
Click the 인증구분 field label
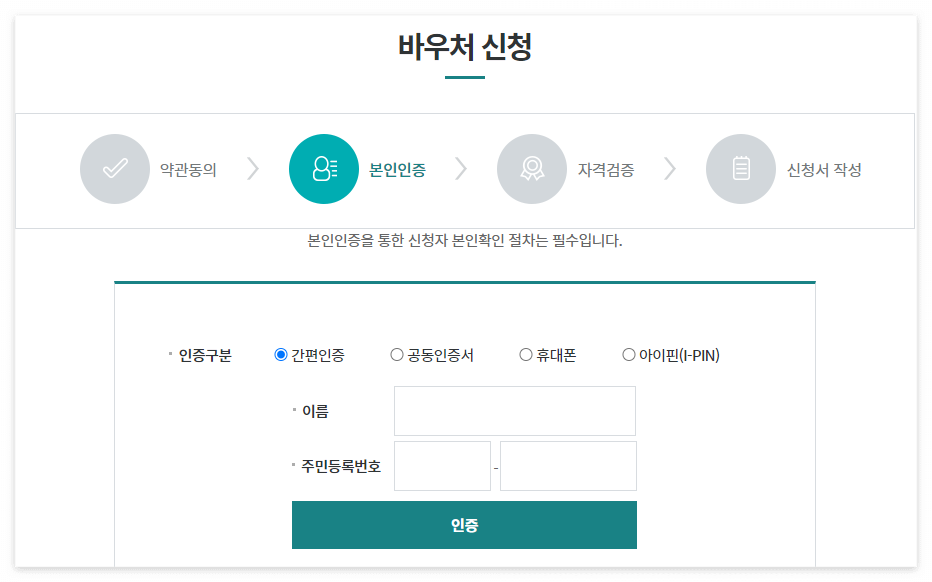pos(205,356)
